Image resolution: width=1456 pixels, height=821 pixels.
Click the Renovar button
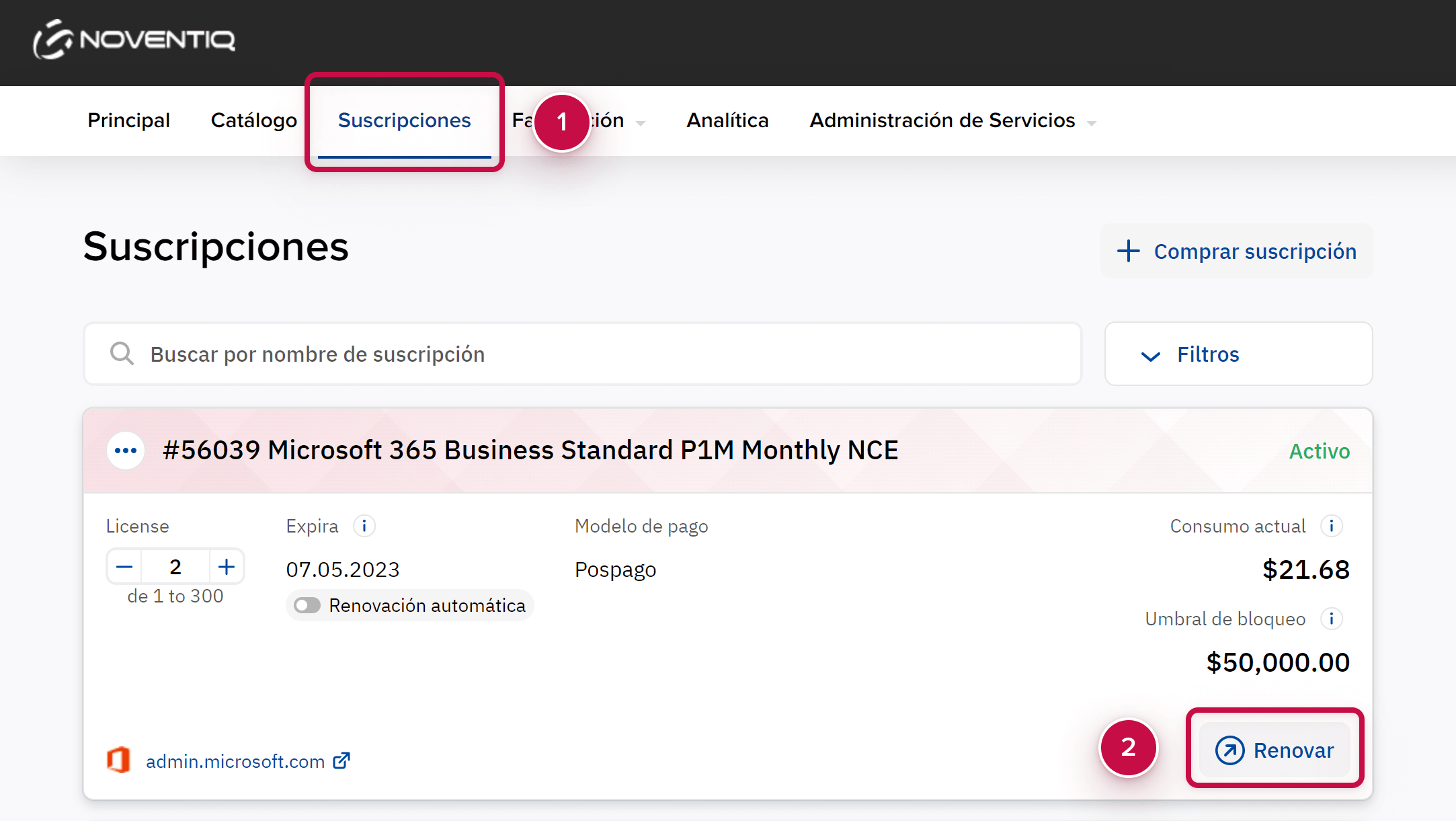pyautogui.click(x=1275, y=750)
